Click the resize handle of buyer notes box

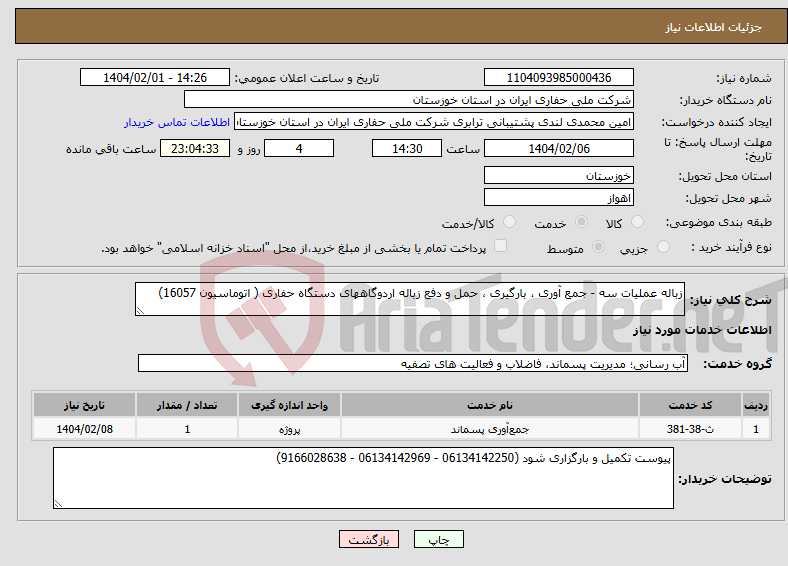tap(59, 504)
